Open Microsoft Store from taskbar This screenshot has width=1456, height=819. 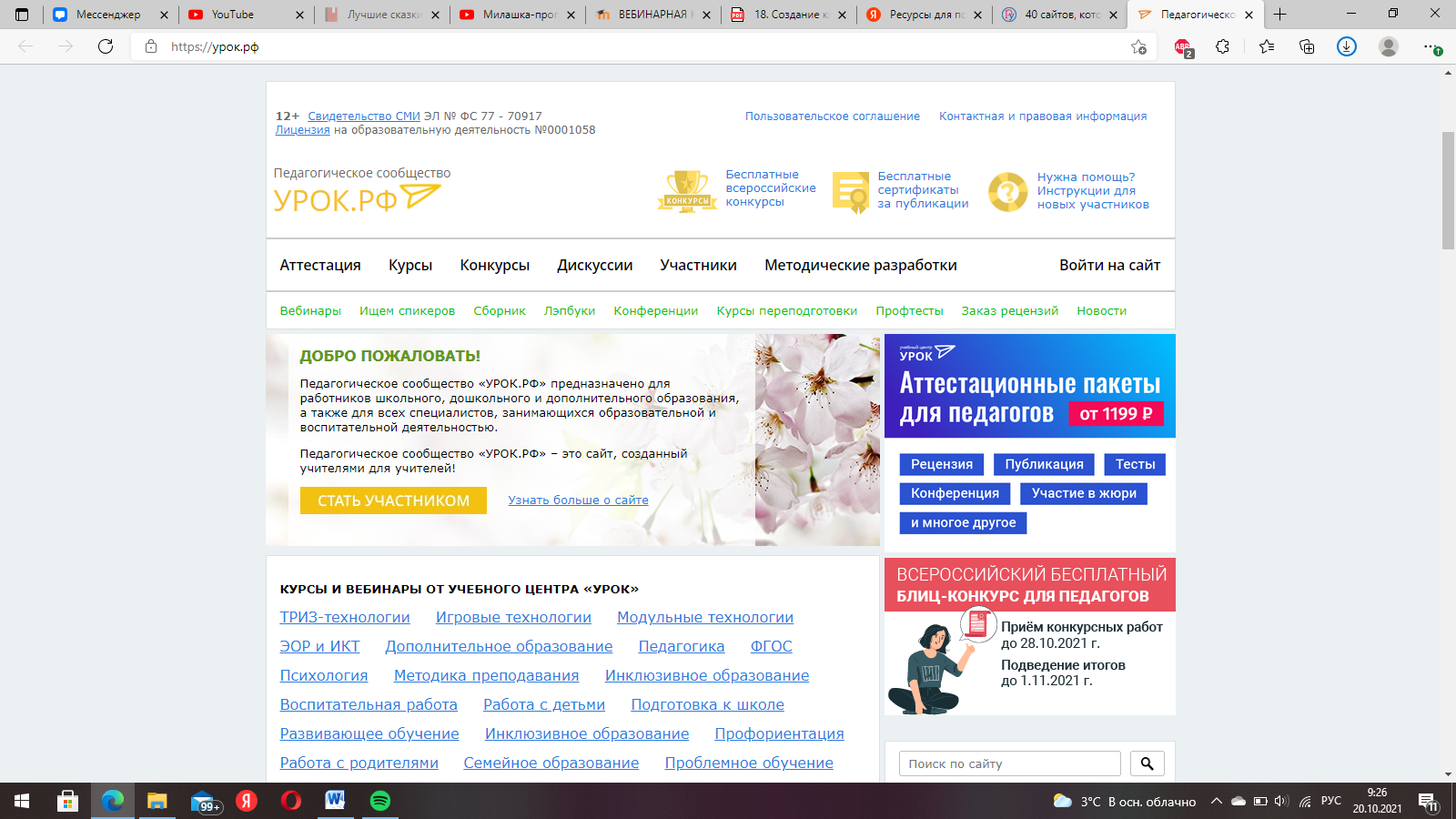[x=67, y=801]
